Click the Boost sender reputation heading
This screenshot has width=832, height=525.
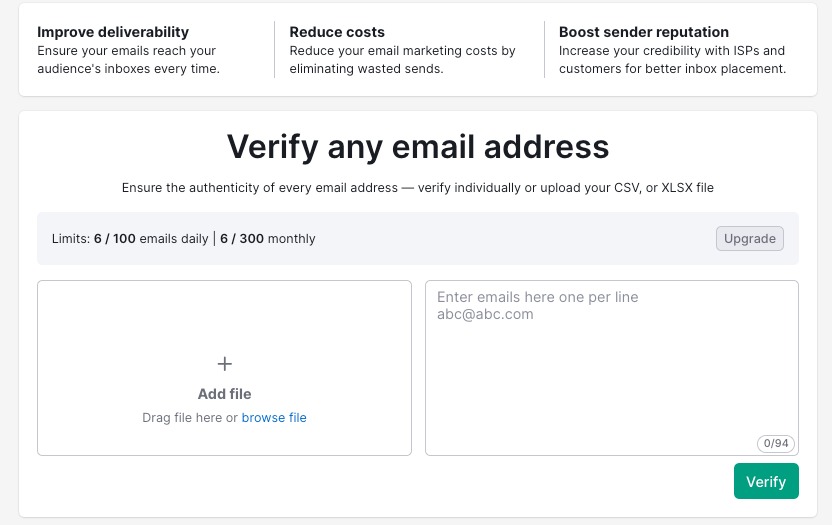click(644, 32)
